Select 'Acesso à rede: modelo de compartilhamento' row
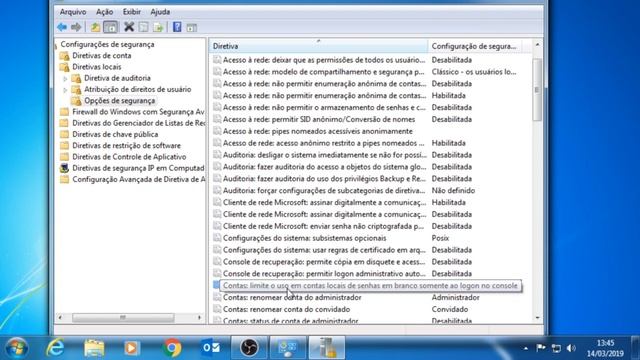Image resolution: width=640 pixels, height=360 pixels. click(x=324, y=71)
